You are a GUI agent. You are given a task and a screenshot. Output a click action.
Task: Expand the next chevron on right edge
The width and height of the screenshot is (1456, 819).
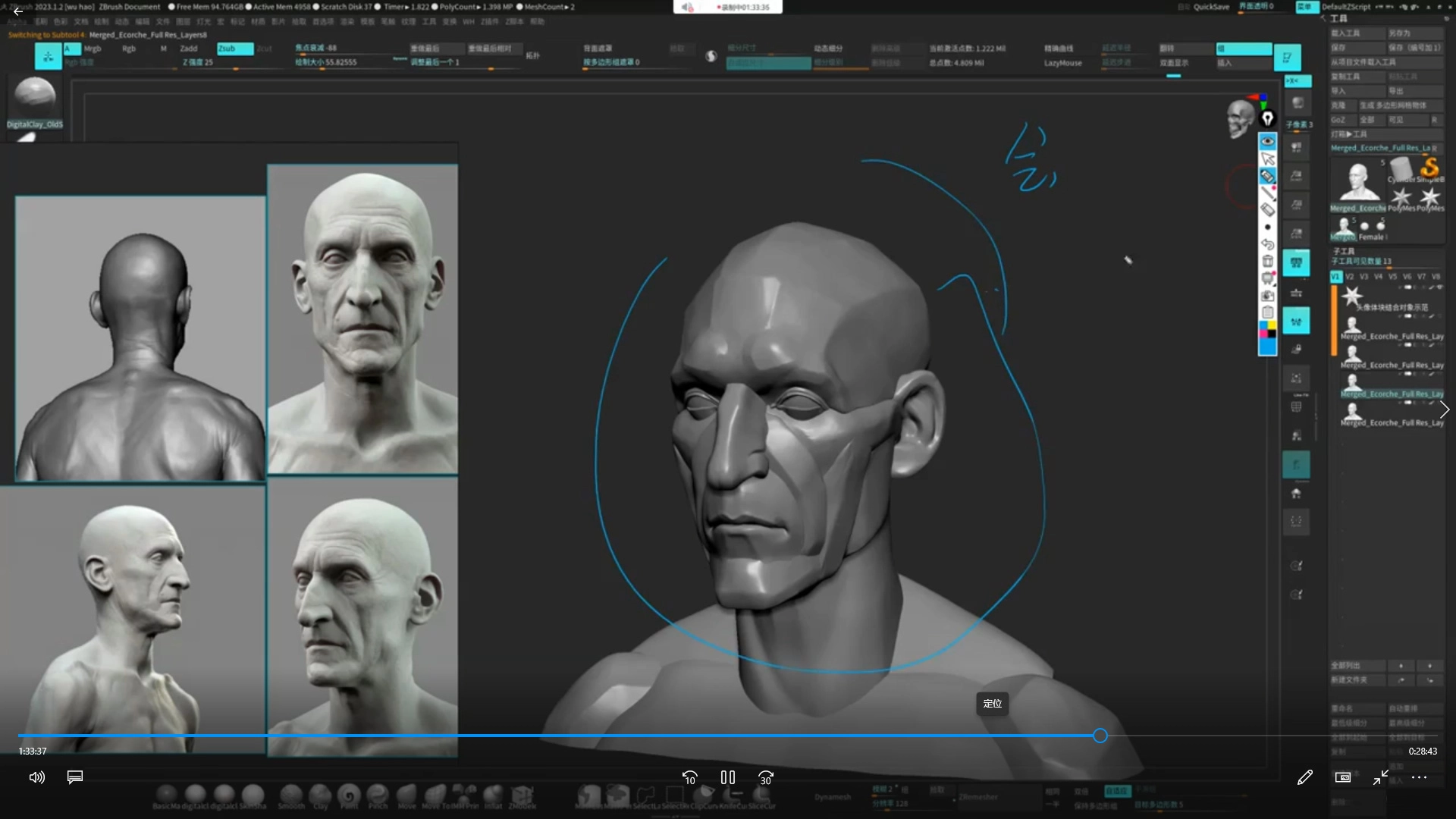(1444, 409)
